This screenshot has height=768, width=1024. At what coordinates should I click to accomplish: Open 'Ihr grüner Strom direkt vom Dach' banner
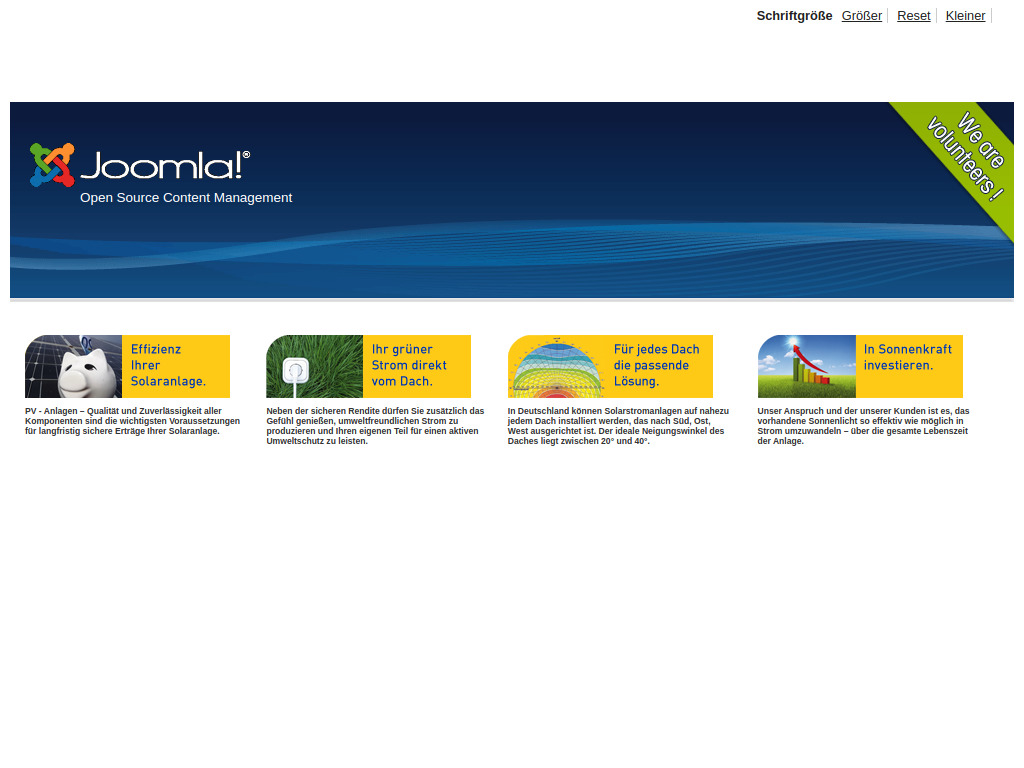416,366
